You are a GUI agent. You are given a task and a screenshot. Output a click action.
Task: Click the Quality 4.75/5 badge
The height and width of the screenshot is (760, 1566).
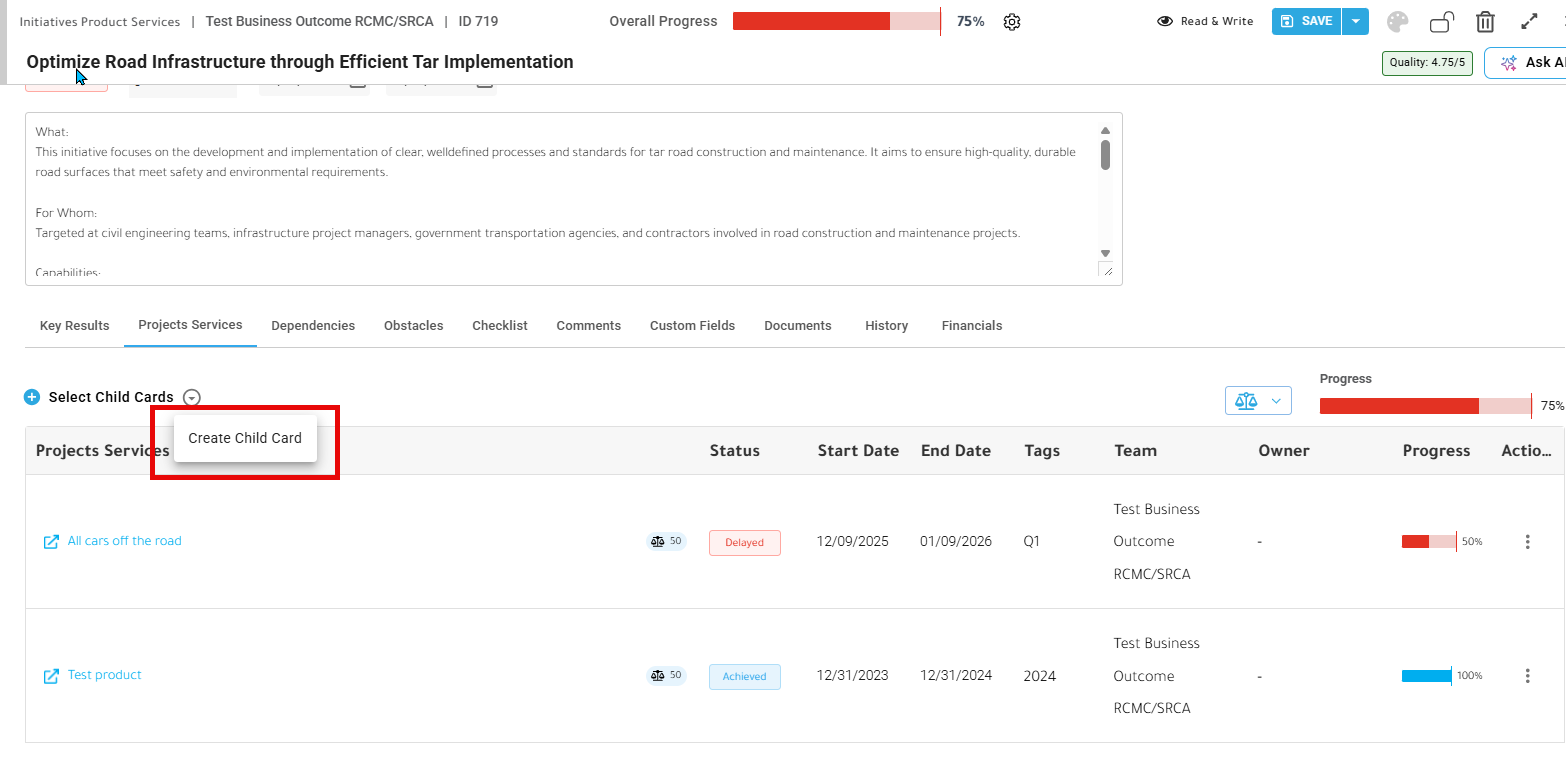coord(1427,63)
